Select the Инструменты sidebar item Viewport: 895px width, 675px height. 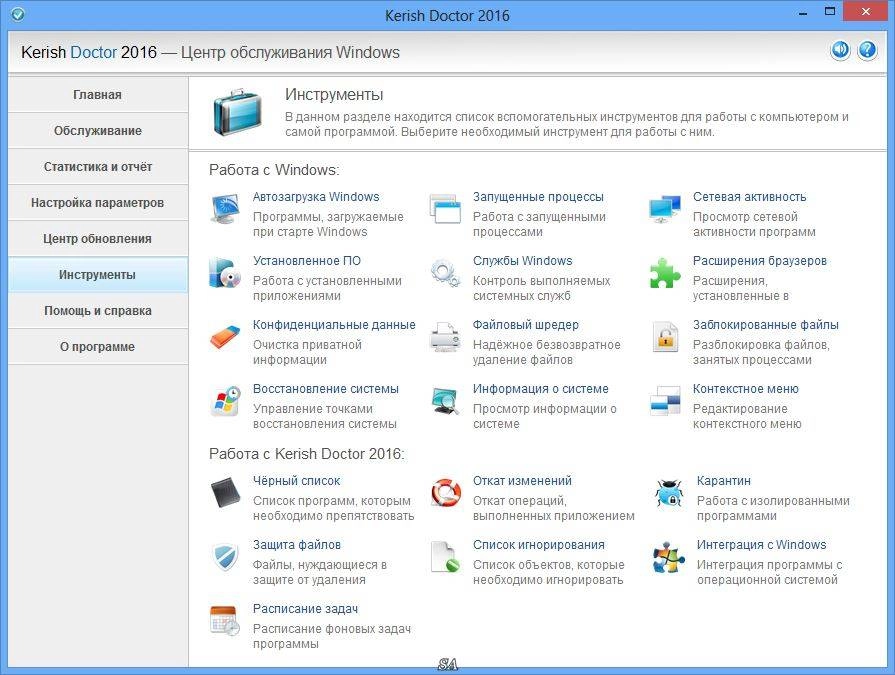click(98, 274)
